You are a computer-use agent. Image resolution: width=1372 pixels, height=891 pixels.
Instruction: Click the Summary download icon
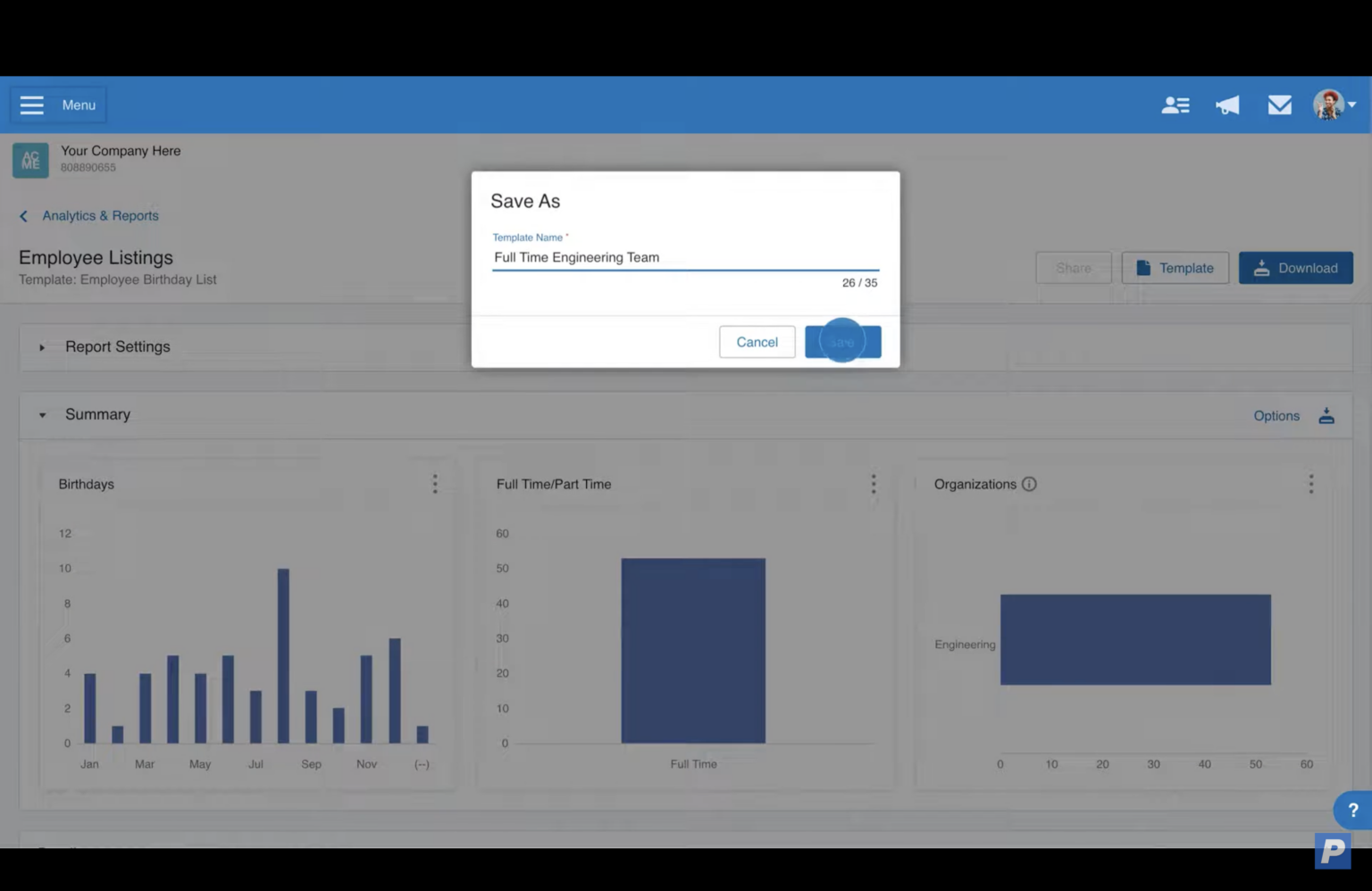pos(1326,416)
